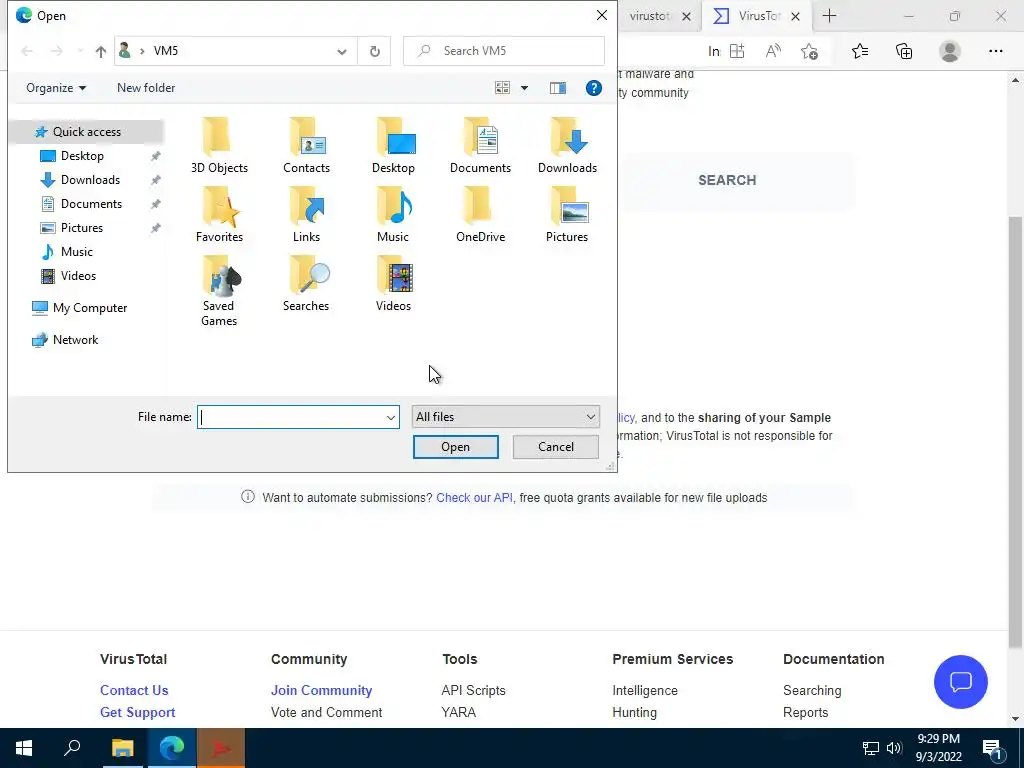Refresh the VM5 folder view

pyautogui.click(x=374, y=51)
